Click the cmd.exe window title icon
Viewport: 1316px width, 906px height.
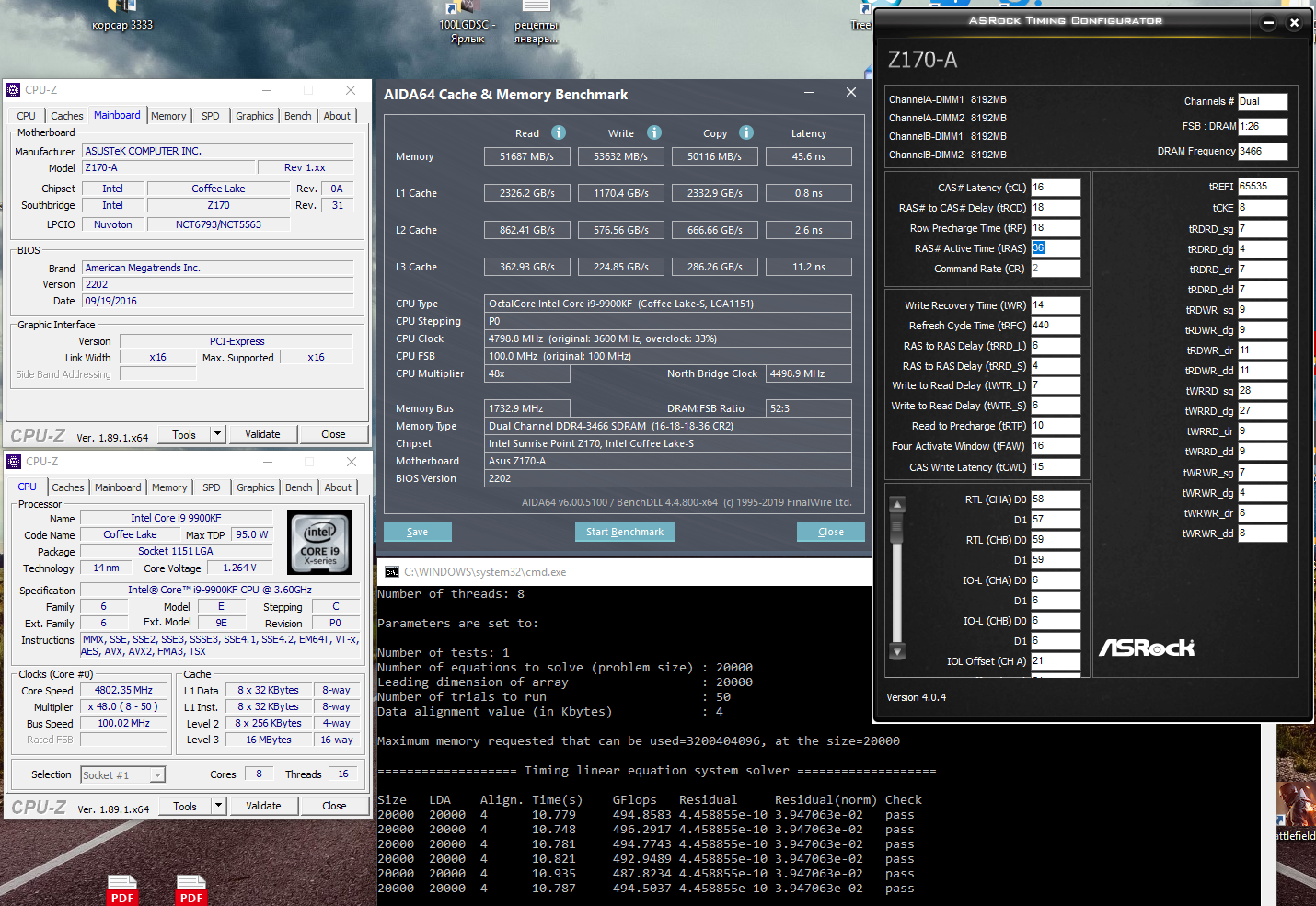[392, 572]
